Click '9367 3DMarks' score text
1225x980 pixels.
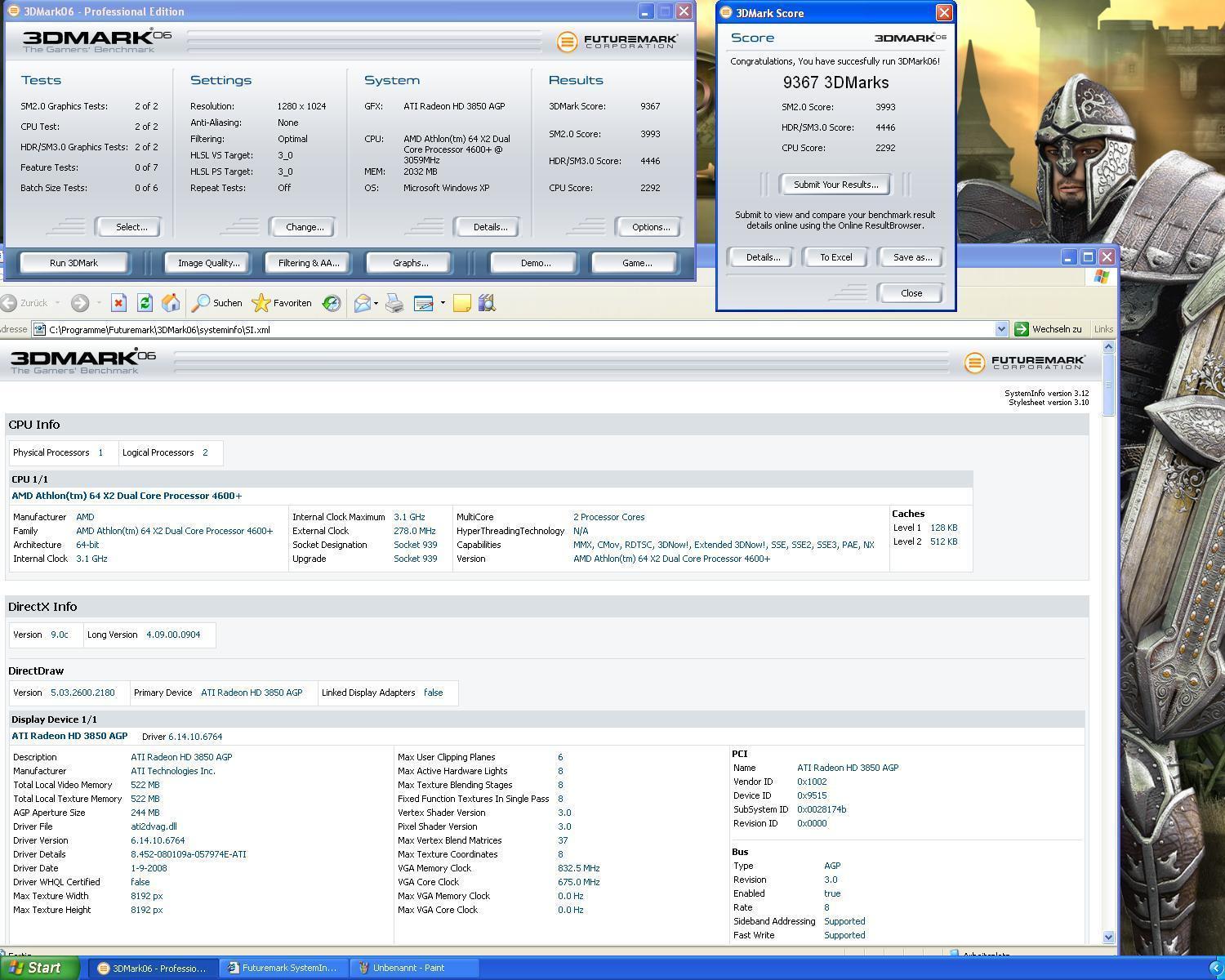click(x=835, y=82)
